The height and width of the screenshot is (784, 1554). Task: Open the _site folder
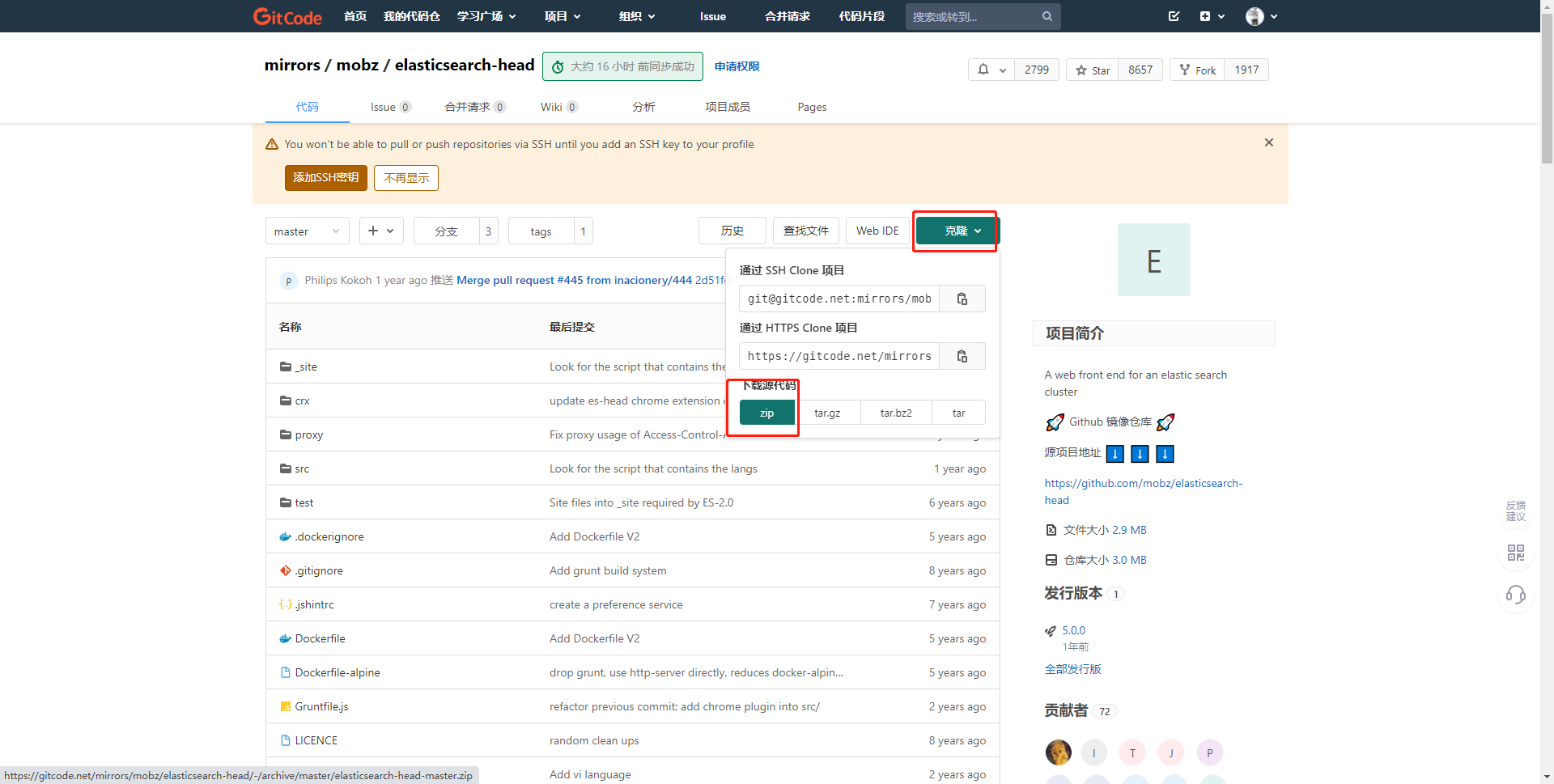pos(306,367)
